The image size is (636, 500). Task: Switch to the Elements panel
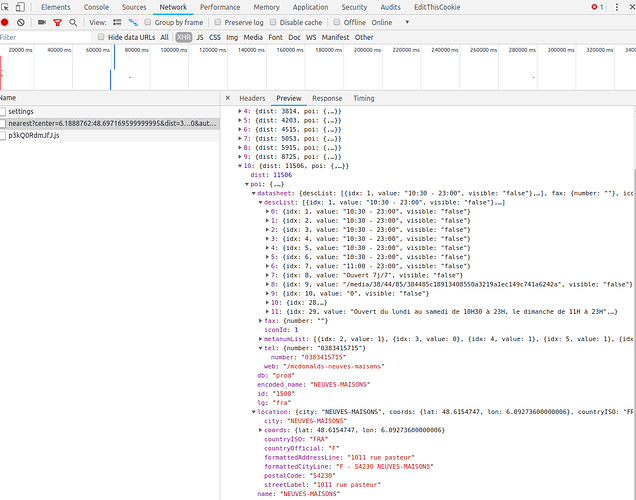pos(56,7)
